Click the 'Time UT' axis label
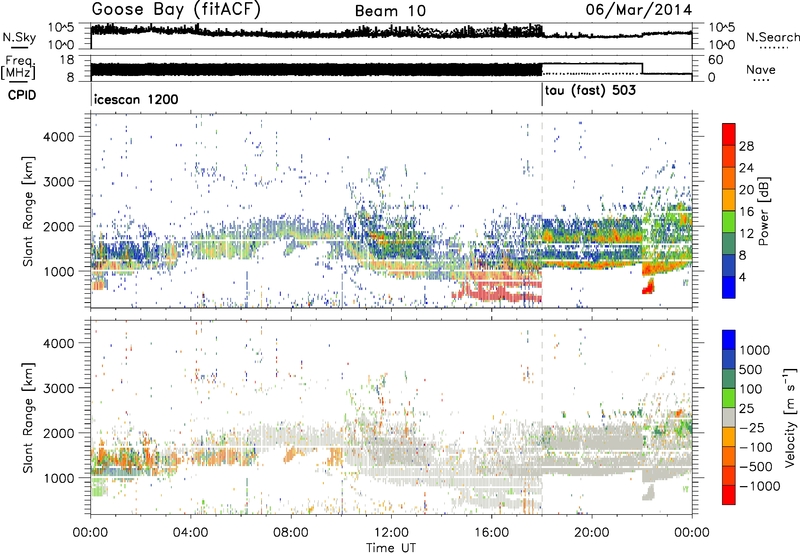This screenshot has width=800, height=554. 391,547
